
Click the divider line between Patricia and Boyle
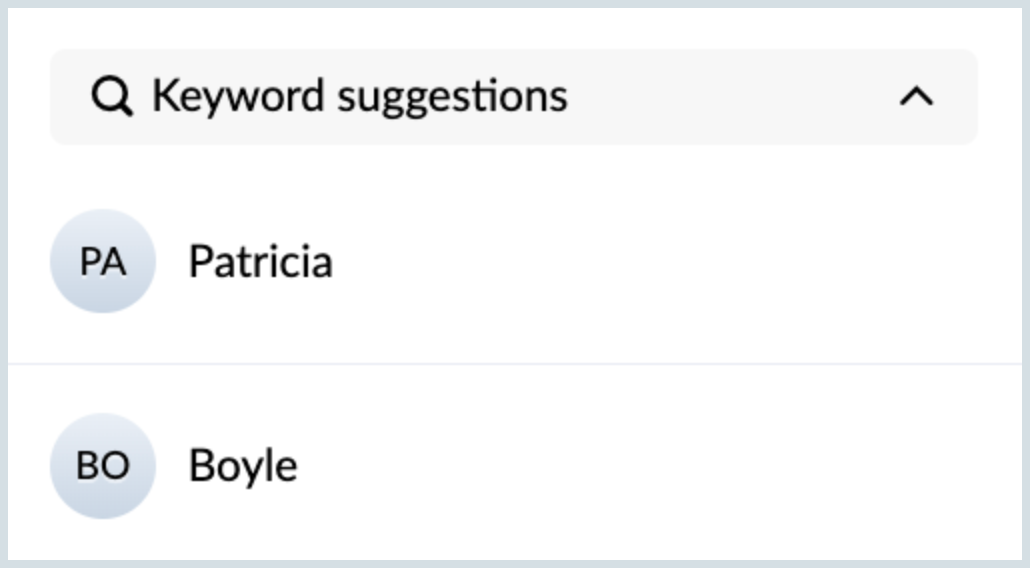(x=515, y=363)
